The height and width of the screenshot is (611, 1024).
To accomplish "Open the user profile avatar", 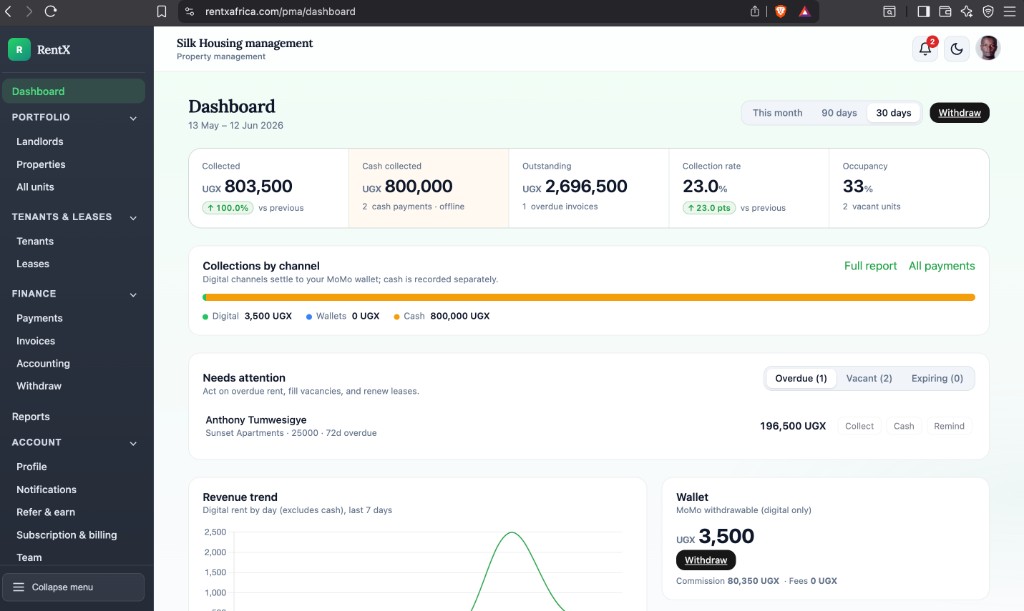I will click(987, 48).
